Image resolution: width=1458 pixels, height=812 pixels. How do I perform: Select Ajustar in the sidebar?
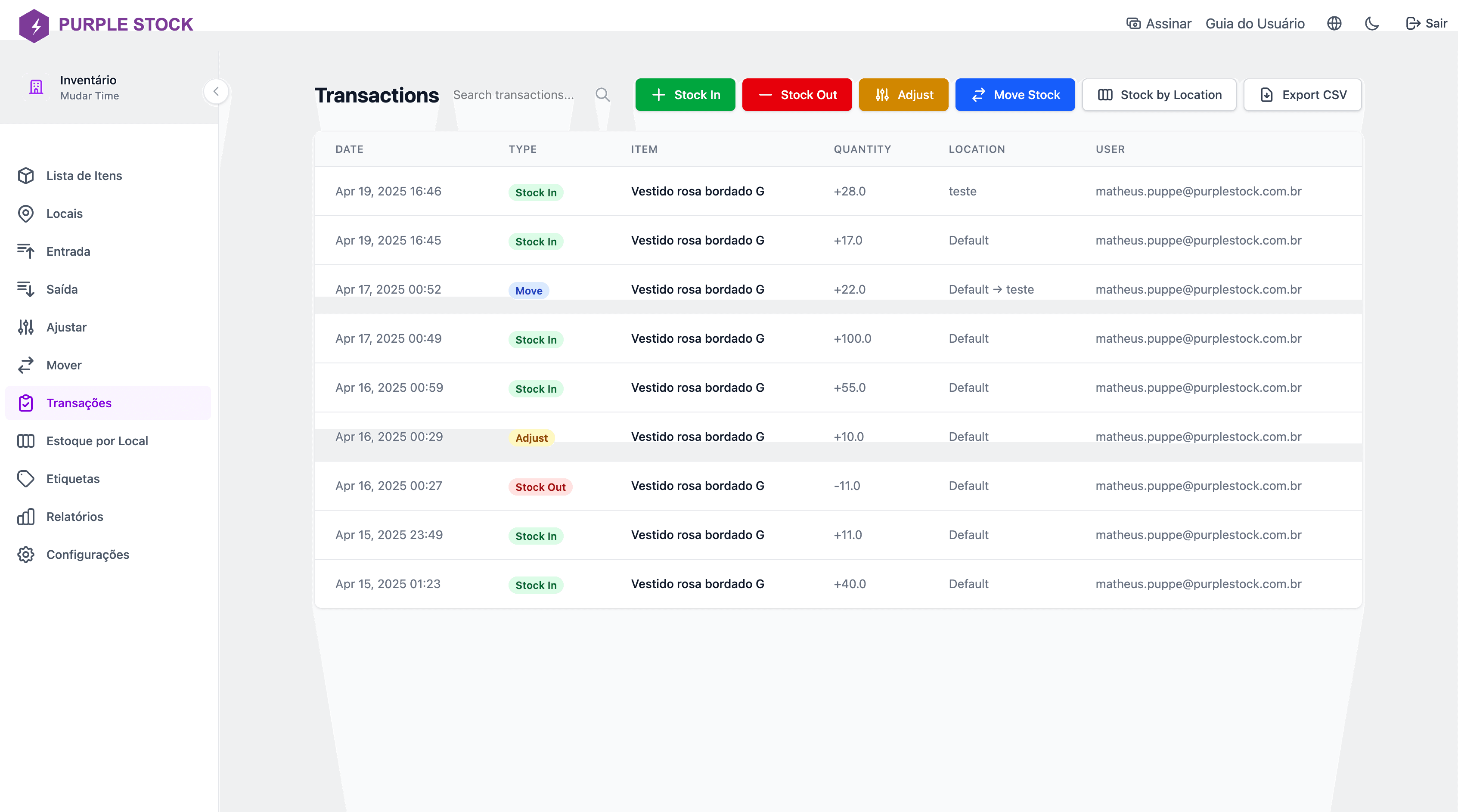66,328
